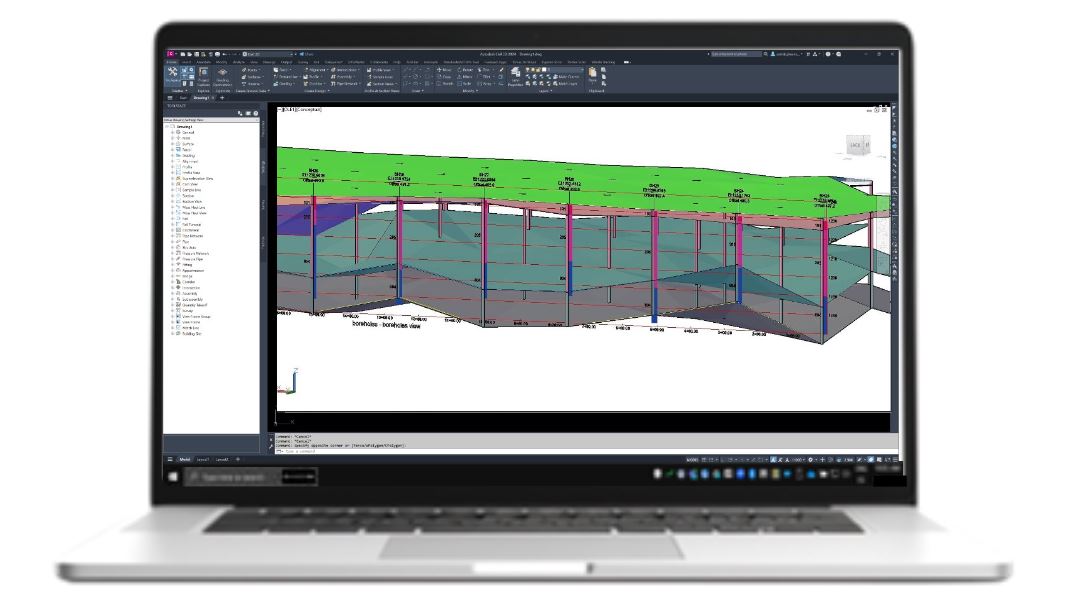Switch to the Drawing1 file tab
1074x606 pixels.
click(199, 98)
